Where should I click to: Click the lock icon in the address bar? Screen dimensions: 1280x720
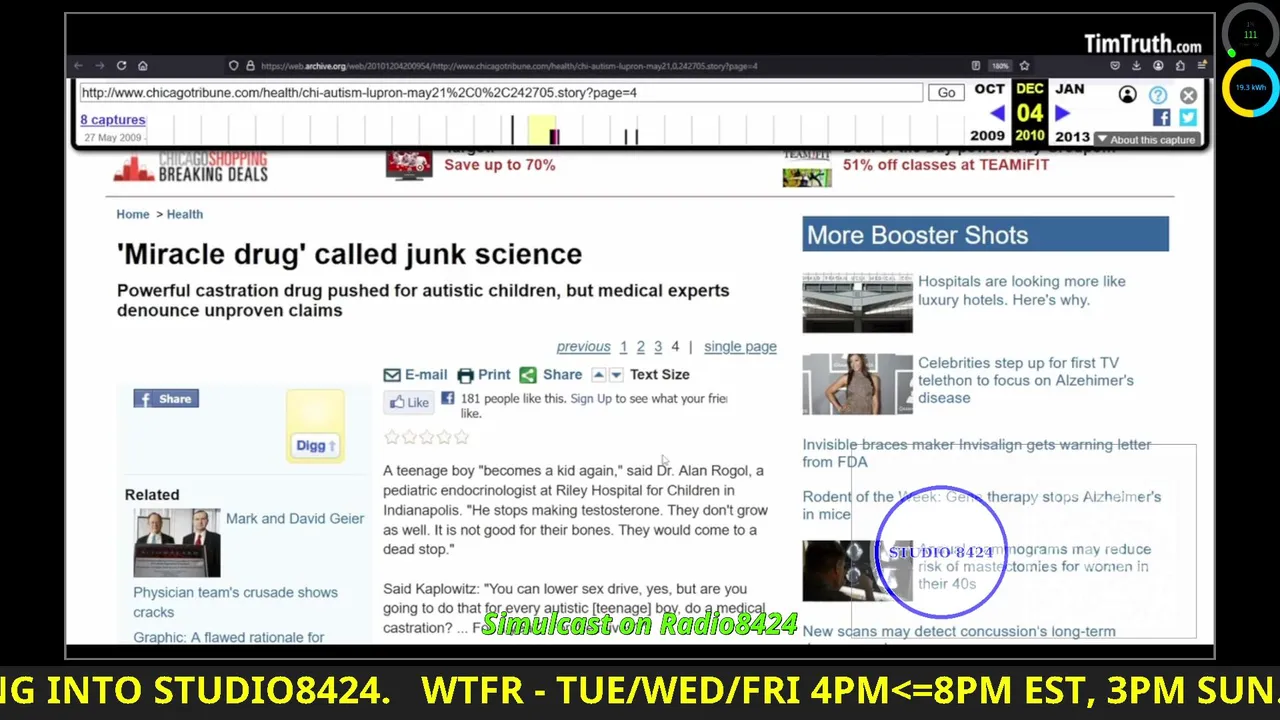pos(250,66)
